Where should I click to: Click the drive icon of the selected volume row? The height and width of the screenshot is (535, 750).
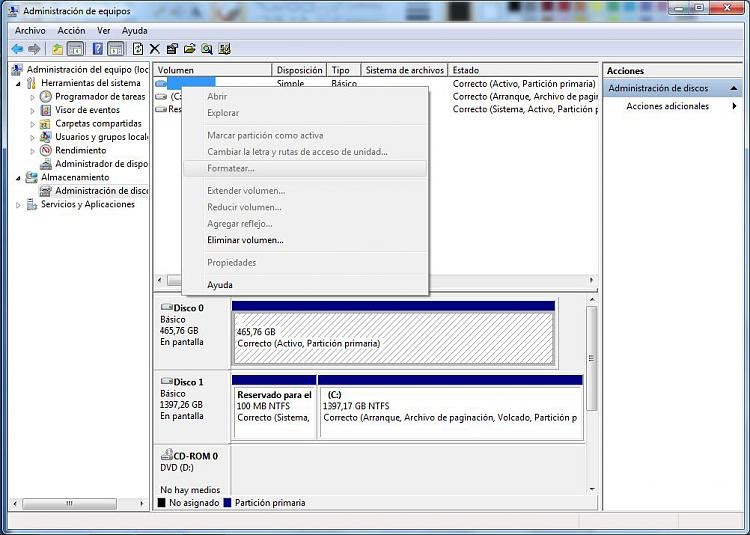(161, 83)
